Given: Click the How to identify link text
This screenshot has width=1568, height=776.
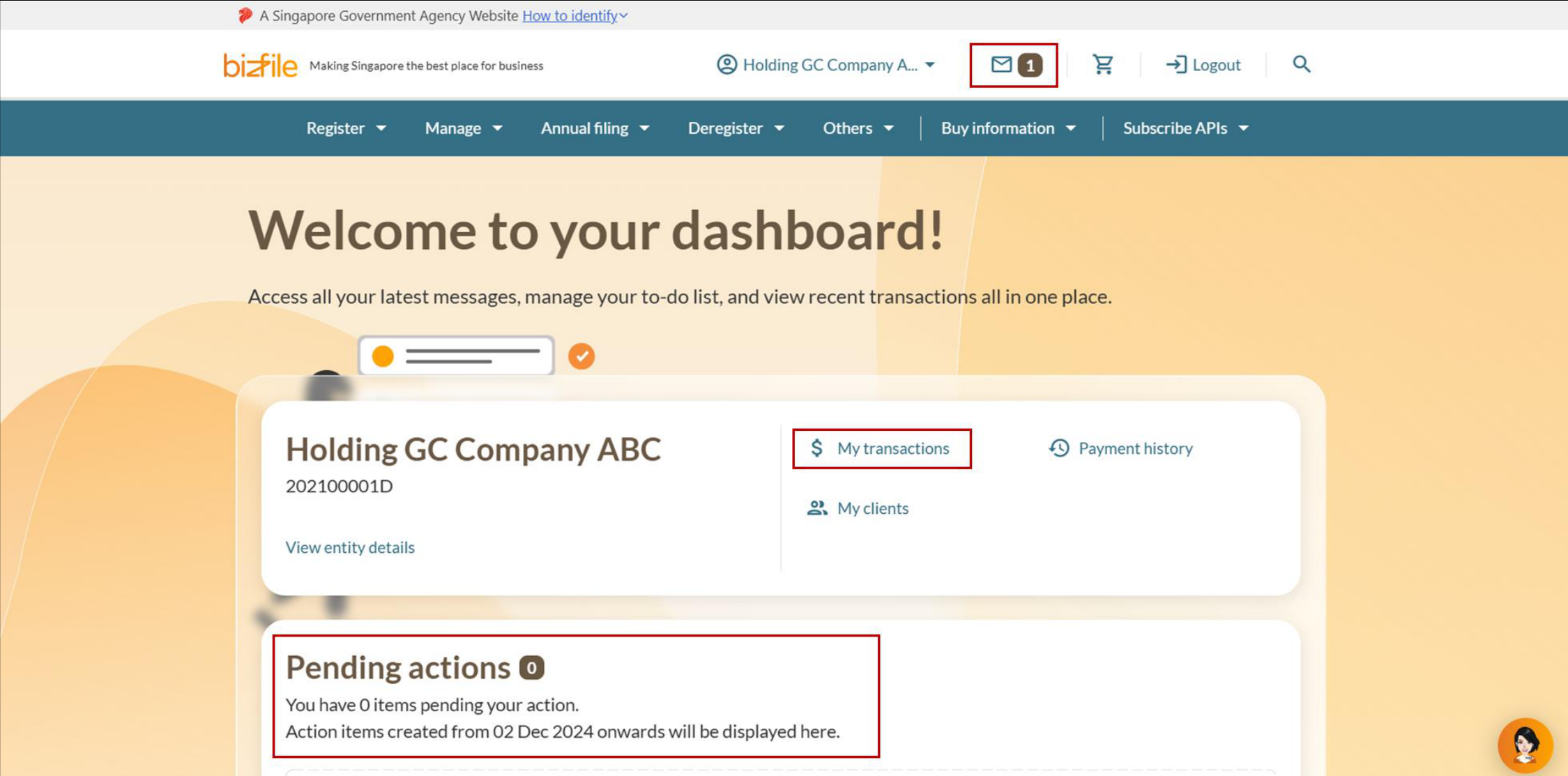Looking at the screenshot, I should coord(570,15).
